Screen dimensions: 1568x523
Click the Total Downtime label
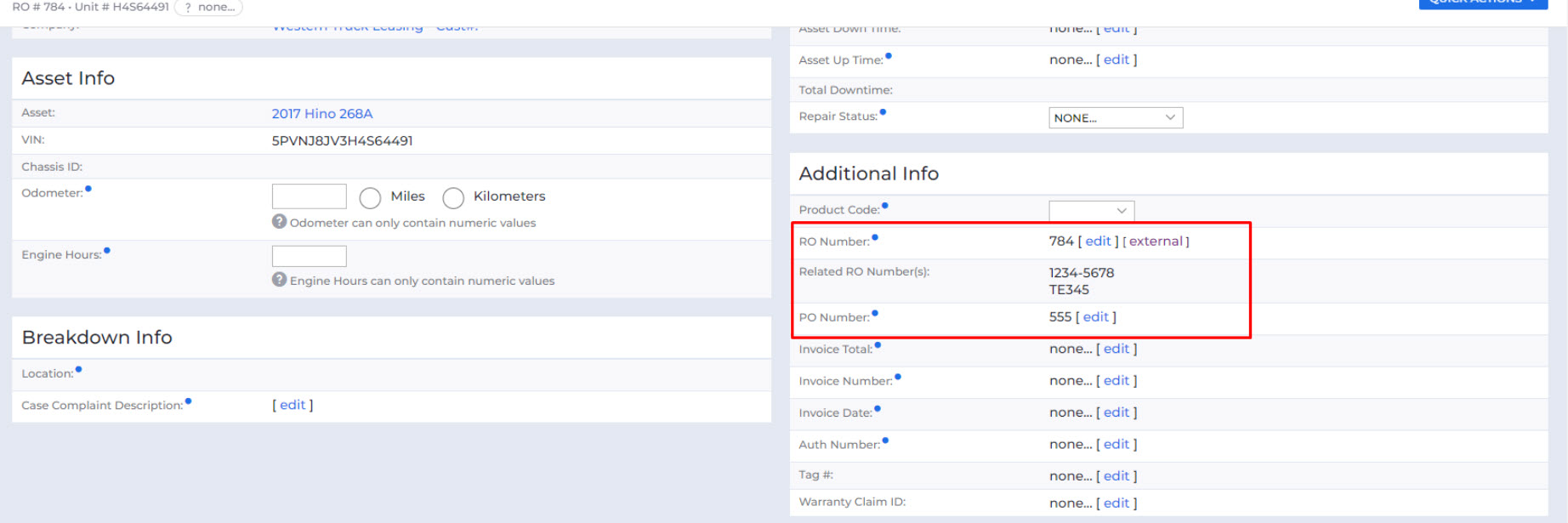coord(846,90)
